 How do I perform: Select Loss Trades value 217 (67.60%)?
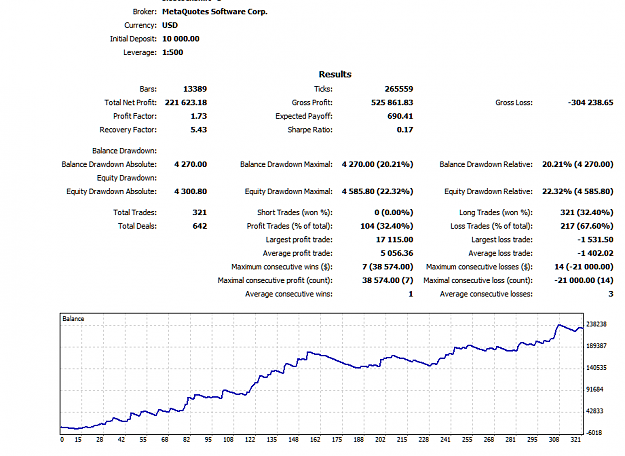[587, 226]
